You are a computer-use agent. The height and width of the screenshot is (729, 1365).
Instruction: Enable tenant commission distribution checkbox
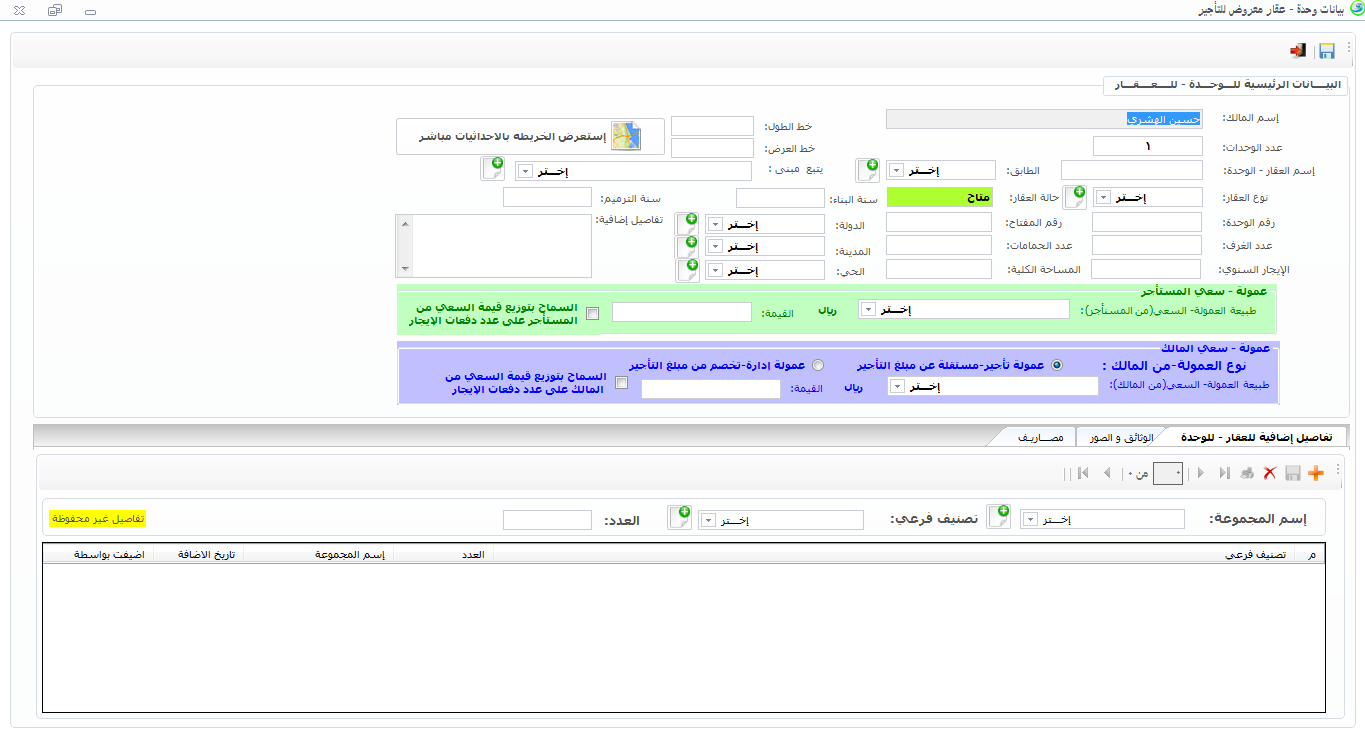click(593, 313)
